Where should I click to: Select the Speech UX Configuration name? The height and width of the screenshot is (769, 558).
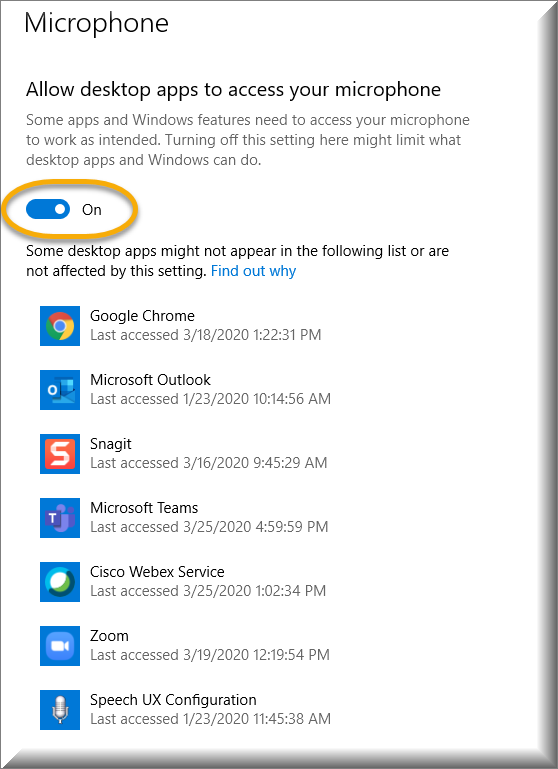pyautogui.click(x=173, y=700)
